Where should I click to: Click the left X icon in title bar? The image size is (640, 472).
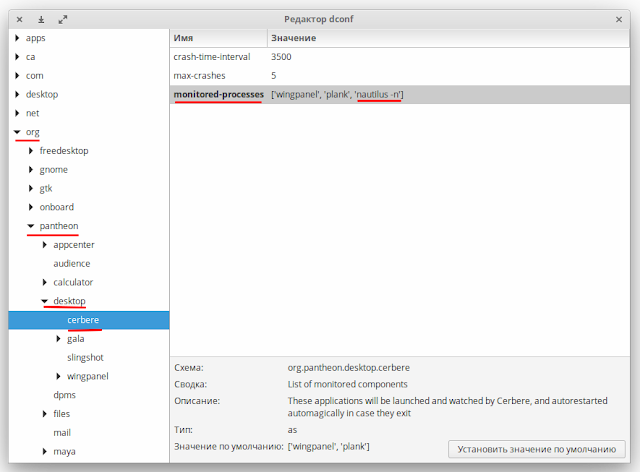[19, 19]
